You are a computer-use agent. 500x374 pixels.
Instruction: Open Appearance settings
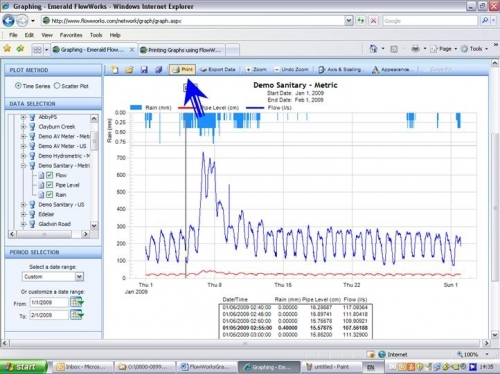point(391,70)
